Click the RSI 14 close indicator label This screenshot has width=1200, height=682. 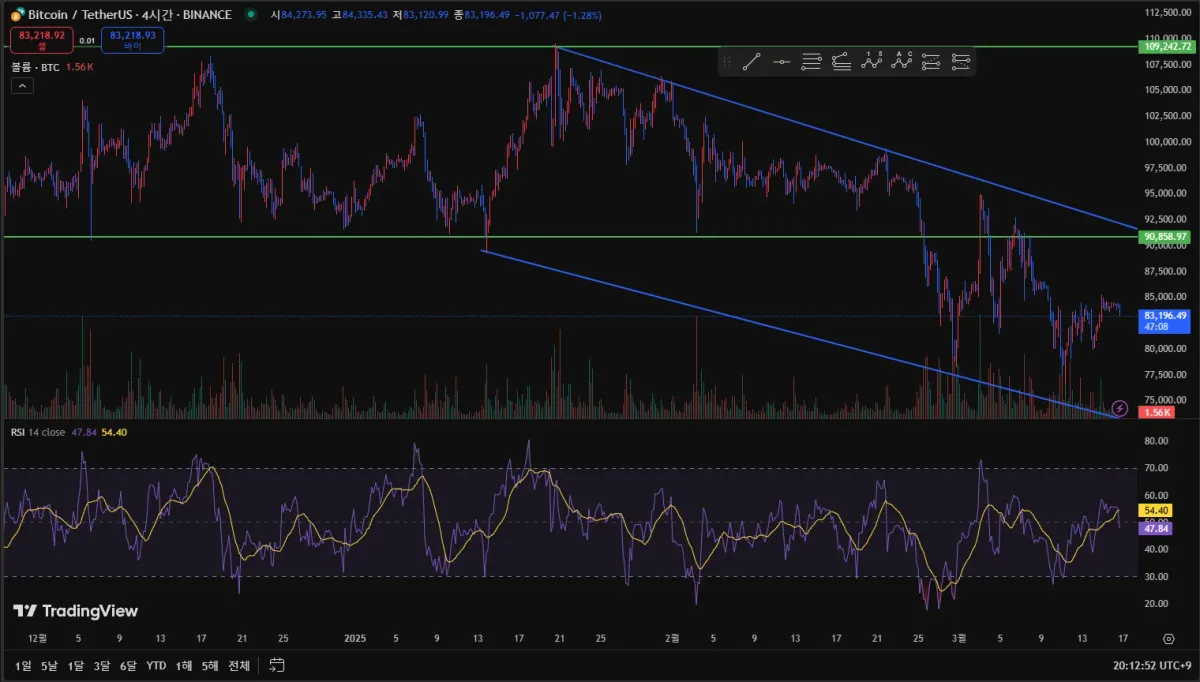tap(38, 432)
